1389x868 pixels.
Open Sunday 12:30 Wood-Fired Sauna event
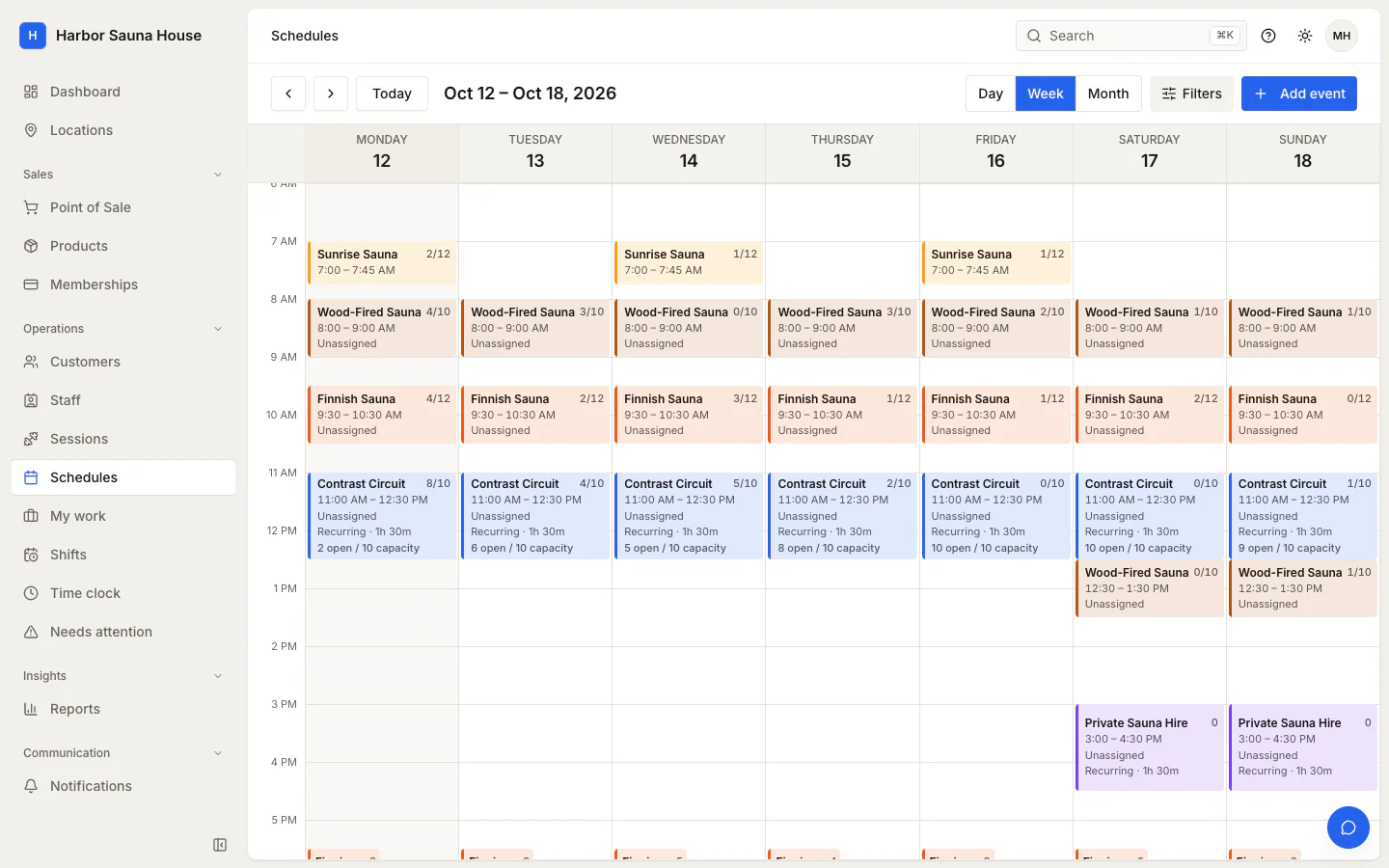(x=1302, y=588)
